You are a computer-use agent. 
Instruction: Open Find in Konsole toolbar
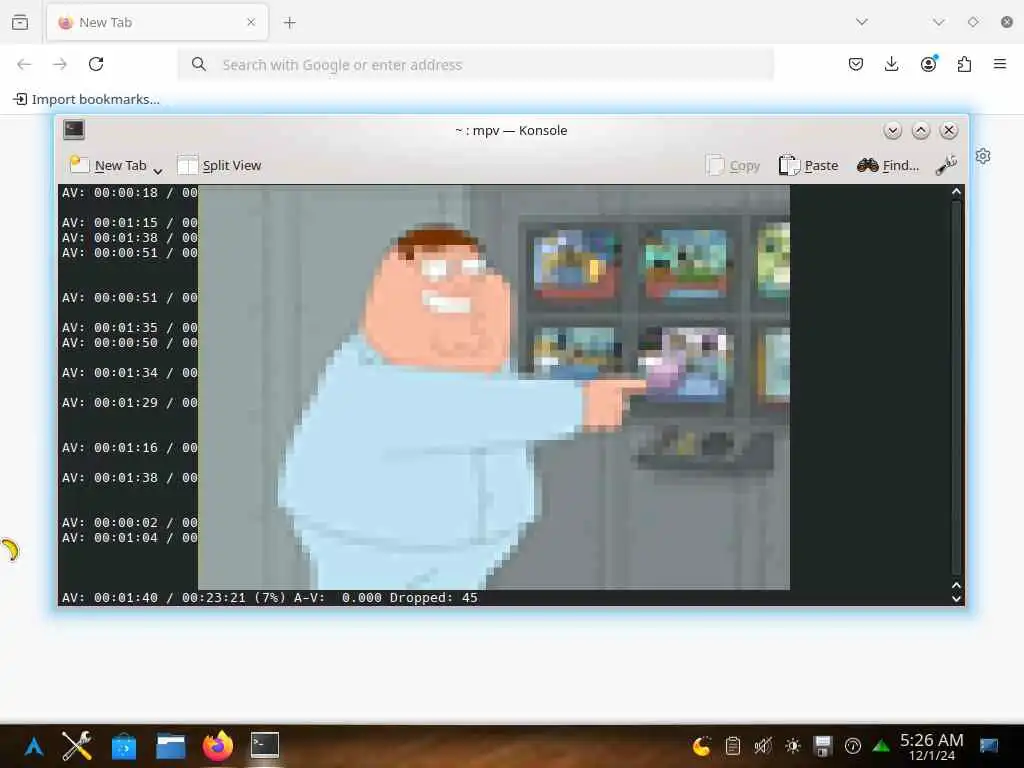click(x=888, y=165)
